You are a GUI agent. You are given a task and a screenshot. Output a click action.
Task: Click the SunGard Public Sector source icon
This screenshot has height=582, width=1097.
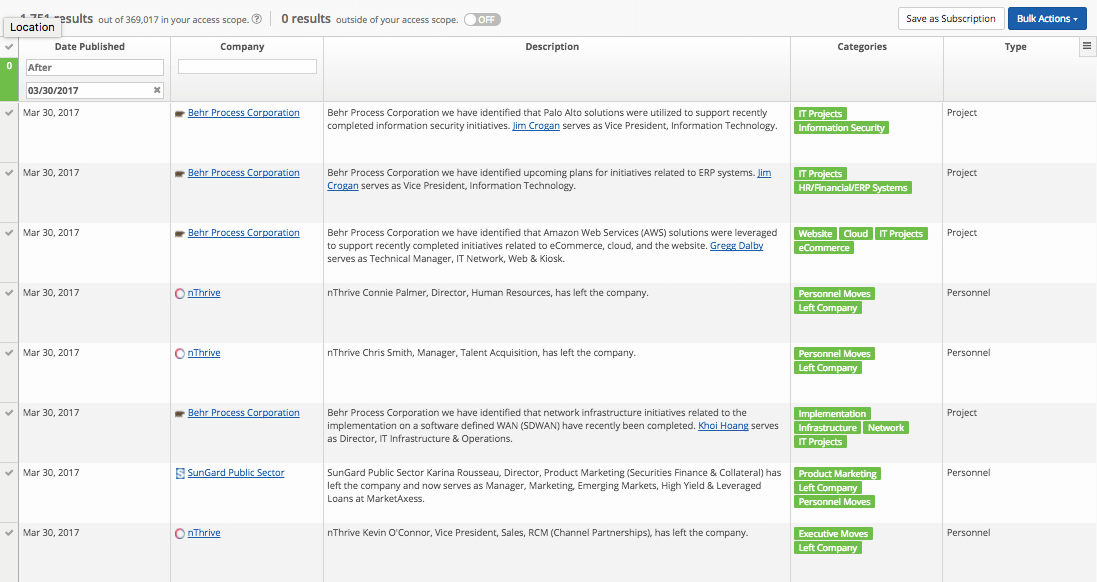182,473
